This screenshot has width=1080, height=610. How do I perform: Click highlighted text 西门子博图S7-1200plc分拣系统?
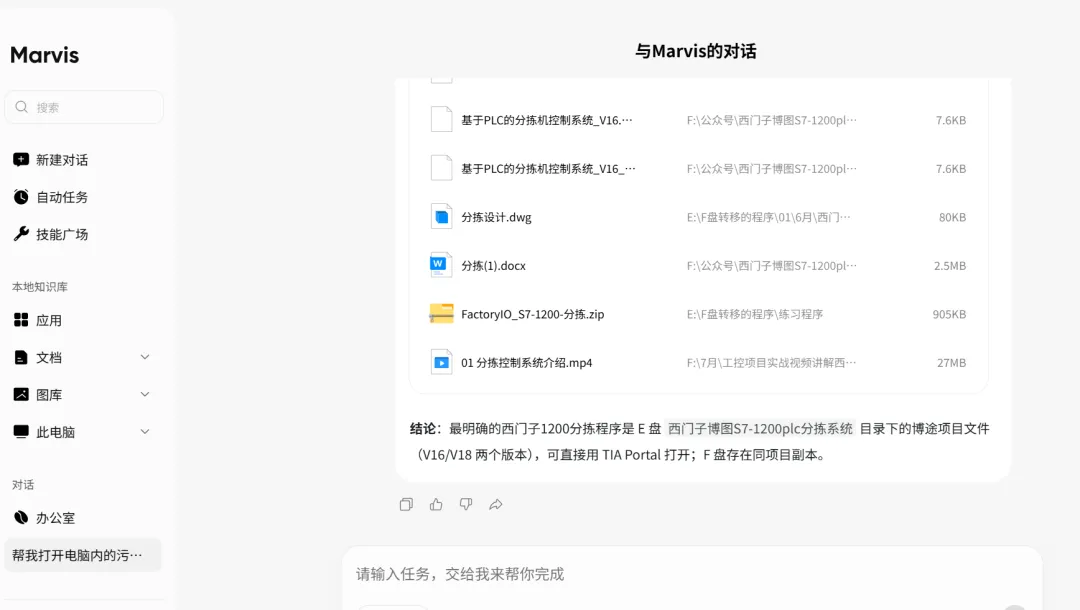tap(760, 428)
